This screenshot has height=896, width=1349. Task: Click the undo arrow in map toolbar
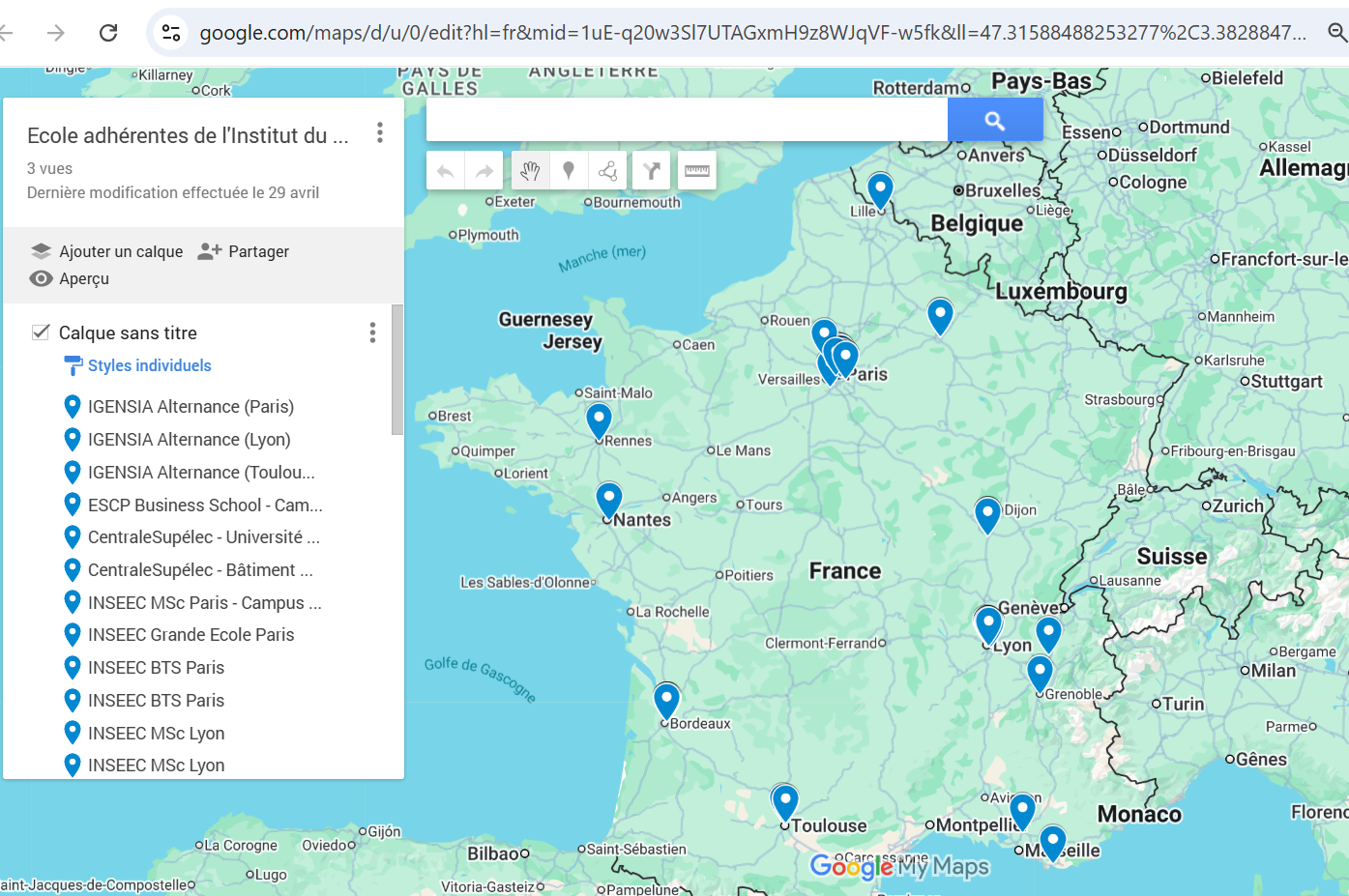point(446,171)
